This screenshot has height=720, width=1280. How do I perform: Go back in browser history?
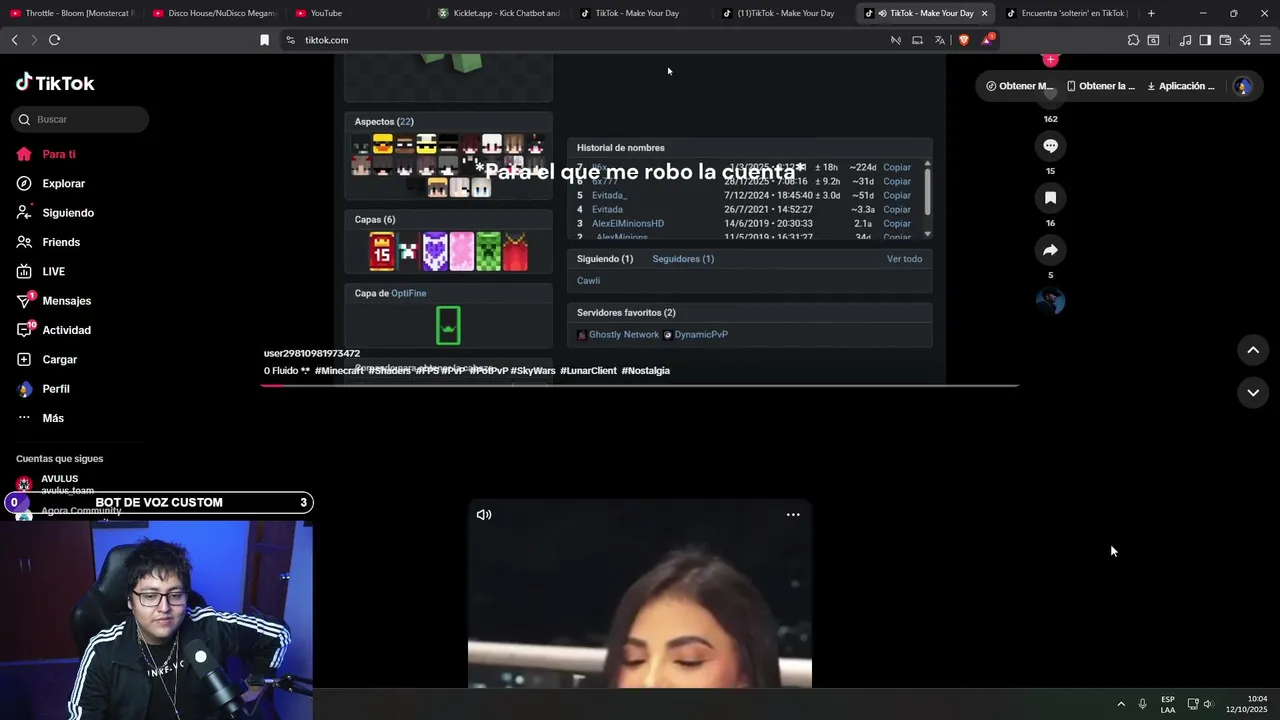click(14, 40)
